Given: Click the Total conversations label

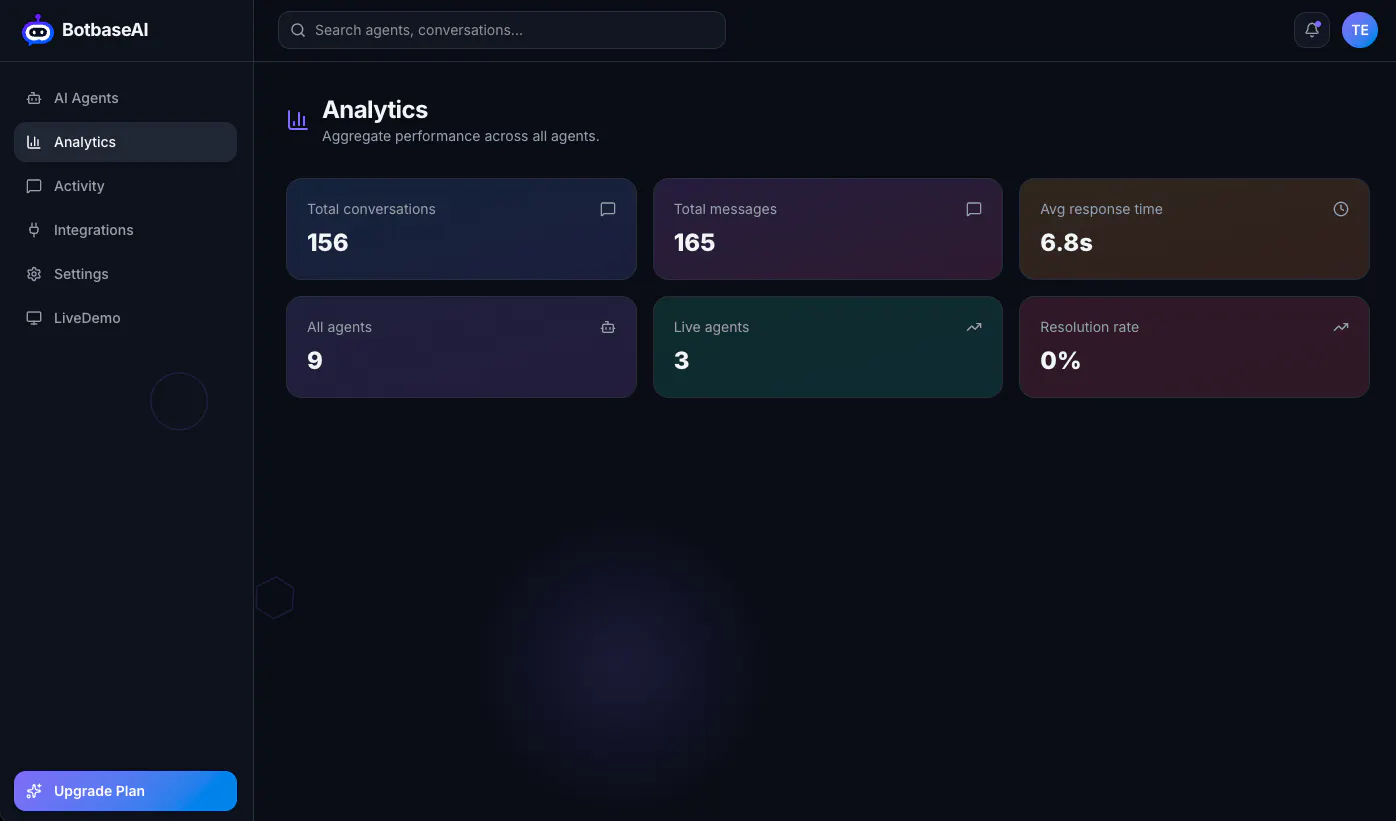Looking at the screenshot, I should (x=371, y=209).
